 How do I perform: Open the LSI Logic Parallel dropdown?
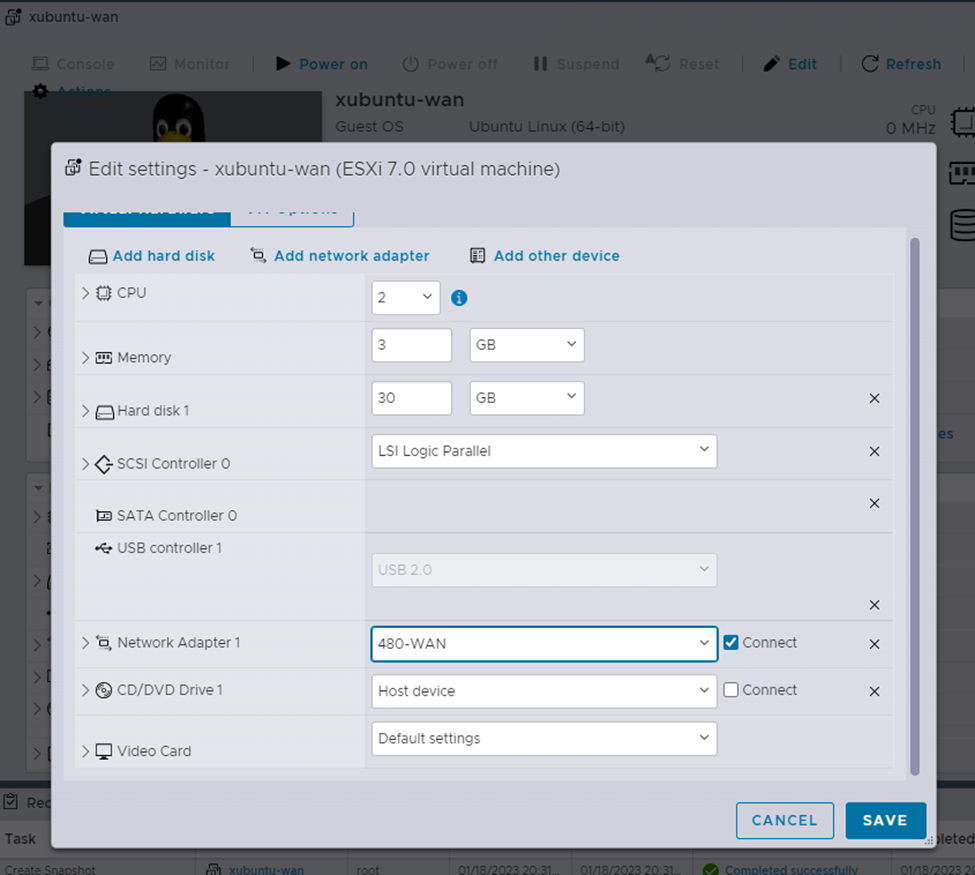click(544, 451)
